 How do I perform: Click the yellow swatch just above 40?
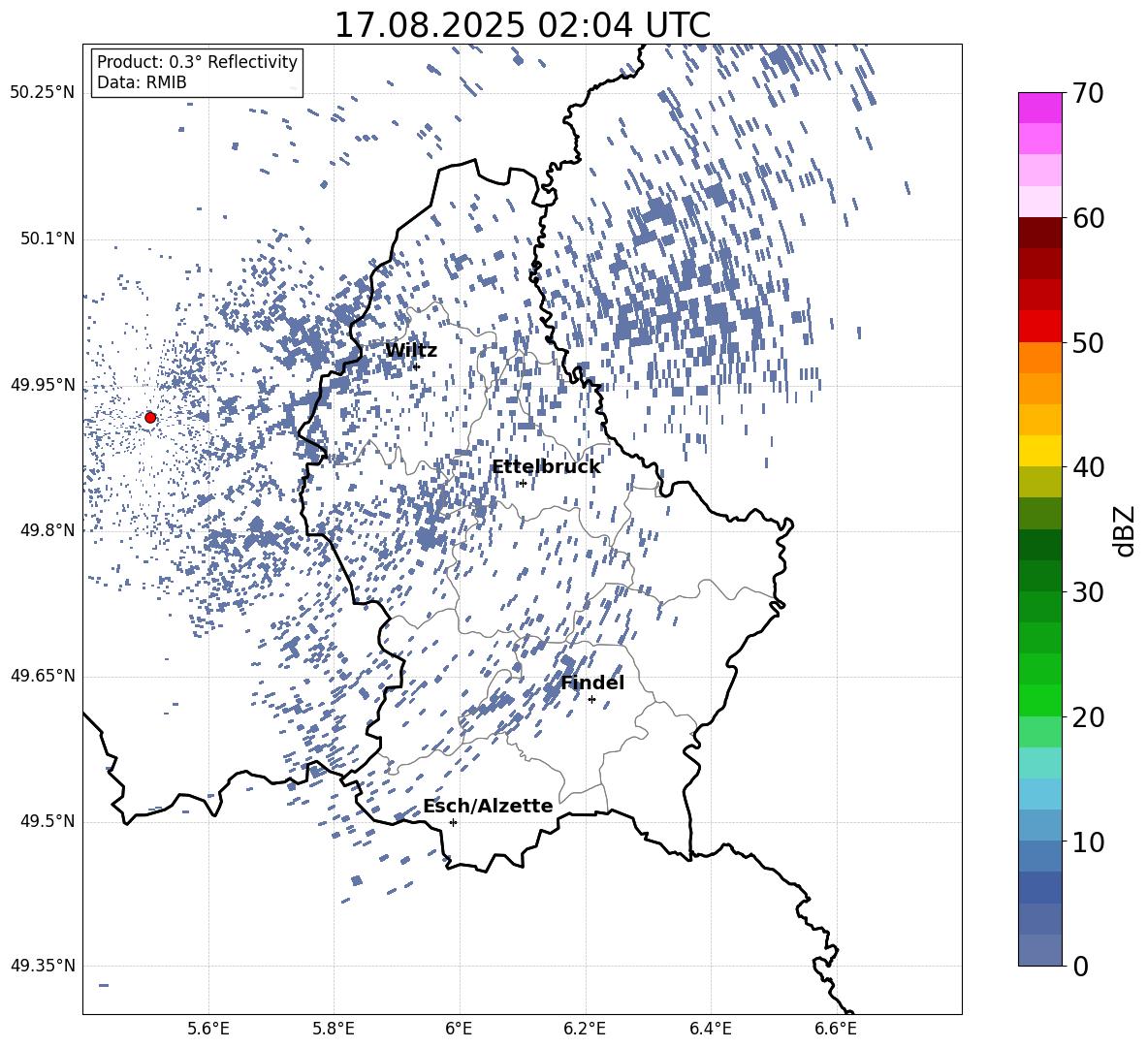click(1040, 451)
